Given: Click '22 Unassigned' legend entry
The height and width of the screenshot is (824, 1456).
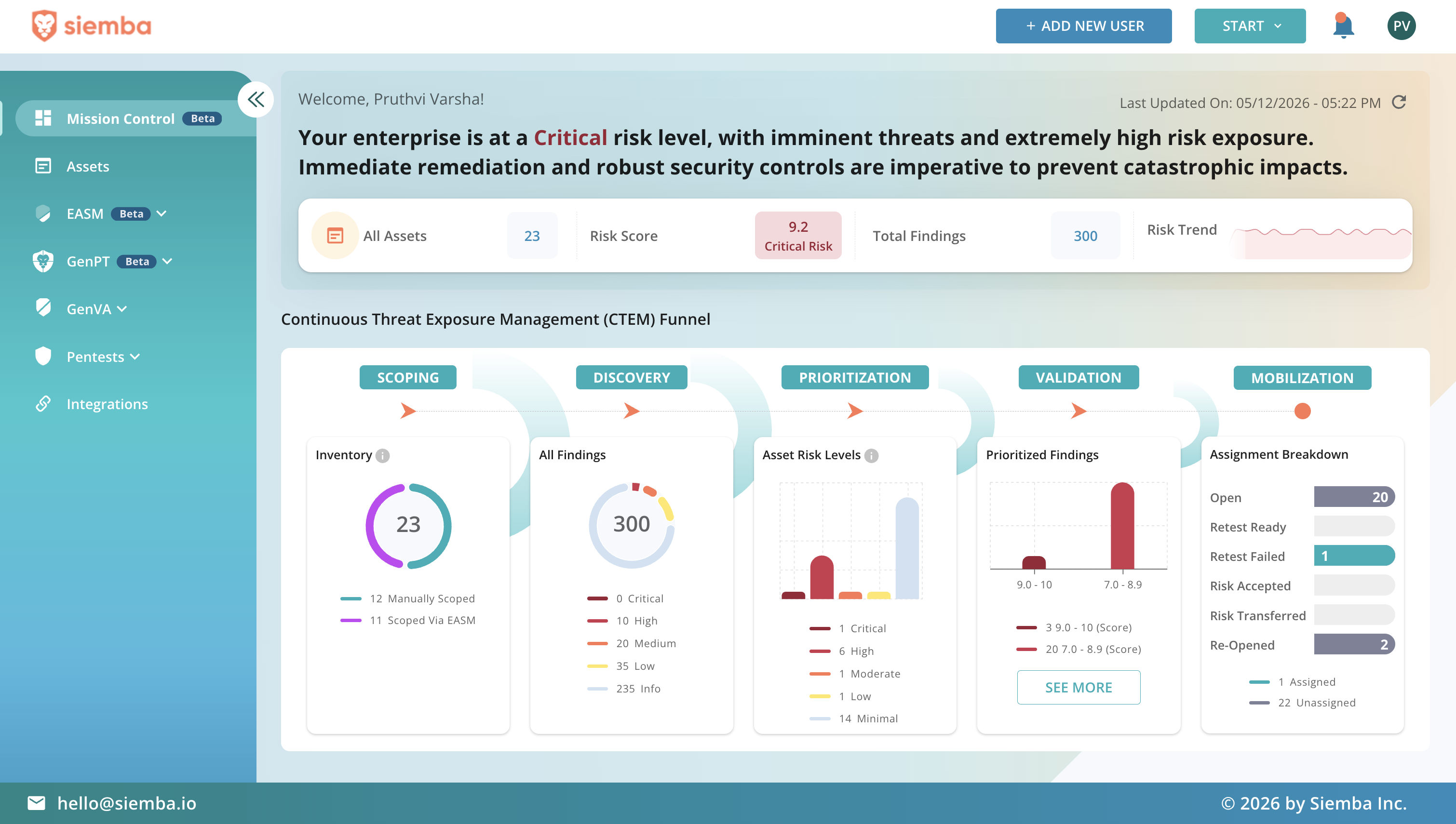Looking at the screenshot, I should [x=1302, y=703].
